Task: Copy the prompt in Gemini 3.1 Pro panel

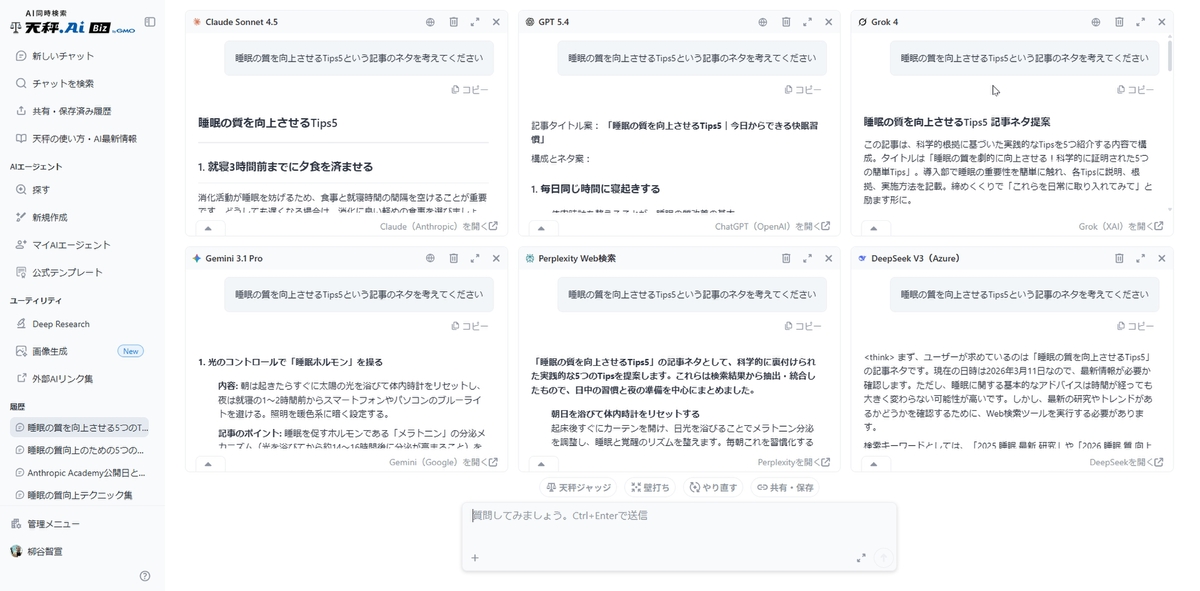Action: (x=470, y=326)
